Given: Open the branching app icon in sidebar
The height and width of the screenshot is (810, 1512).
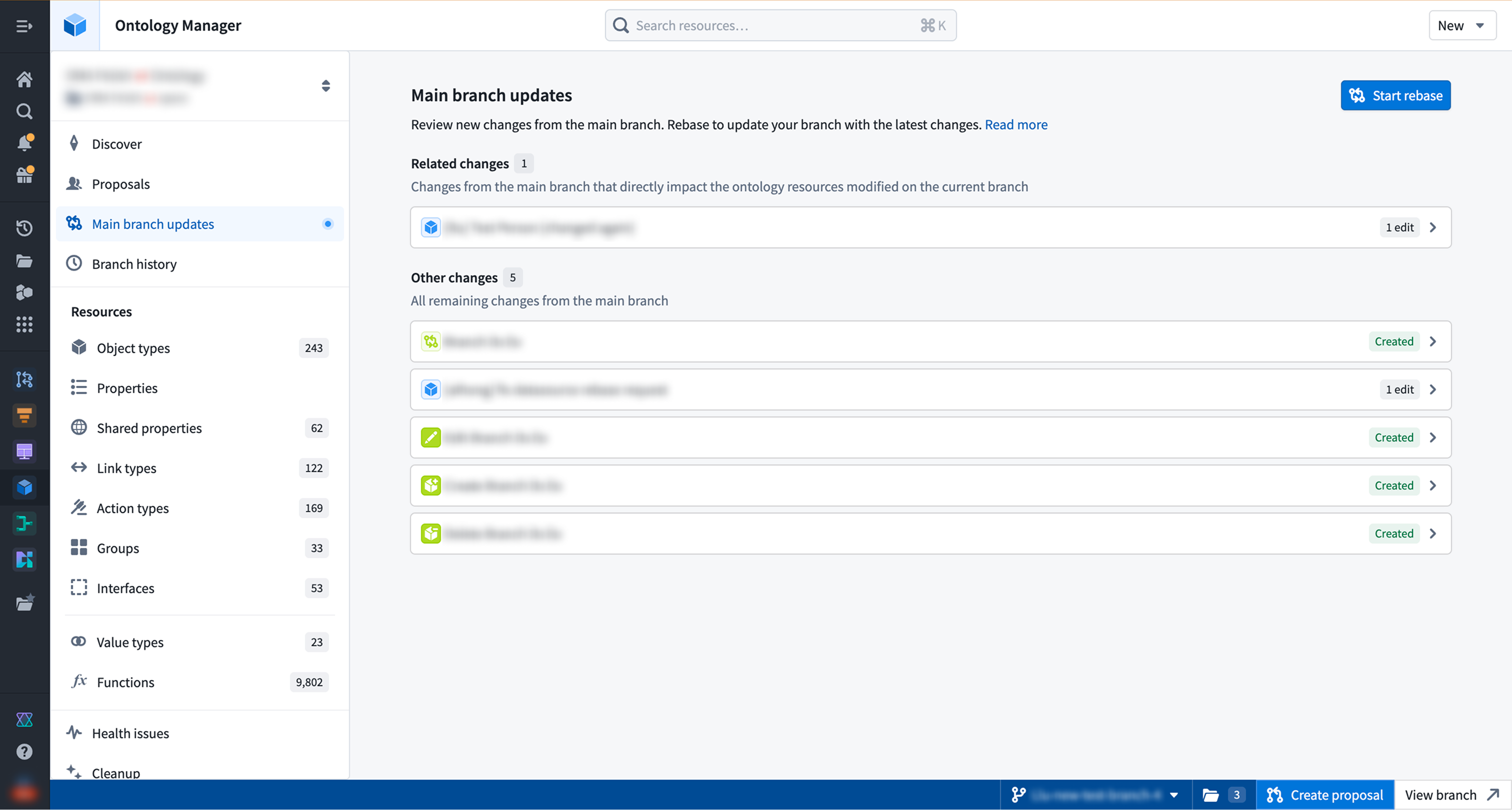Looking at the screenshot, I should (x=24, y=379).
